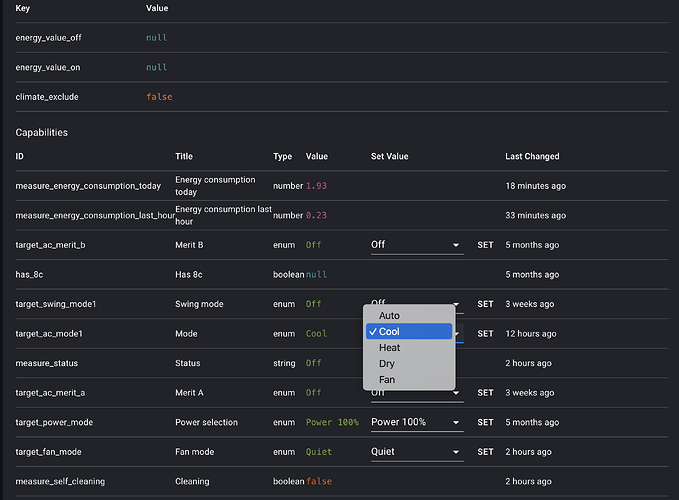Apply SET for Power selection
The width and height of the screenshot is (679, 500).
485,423
